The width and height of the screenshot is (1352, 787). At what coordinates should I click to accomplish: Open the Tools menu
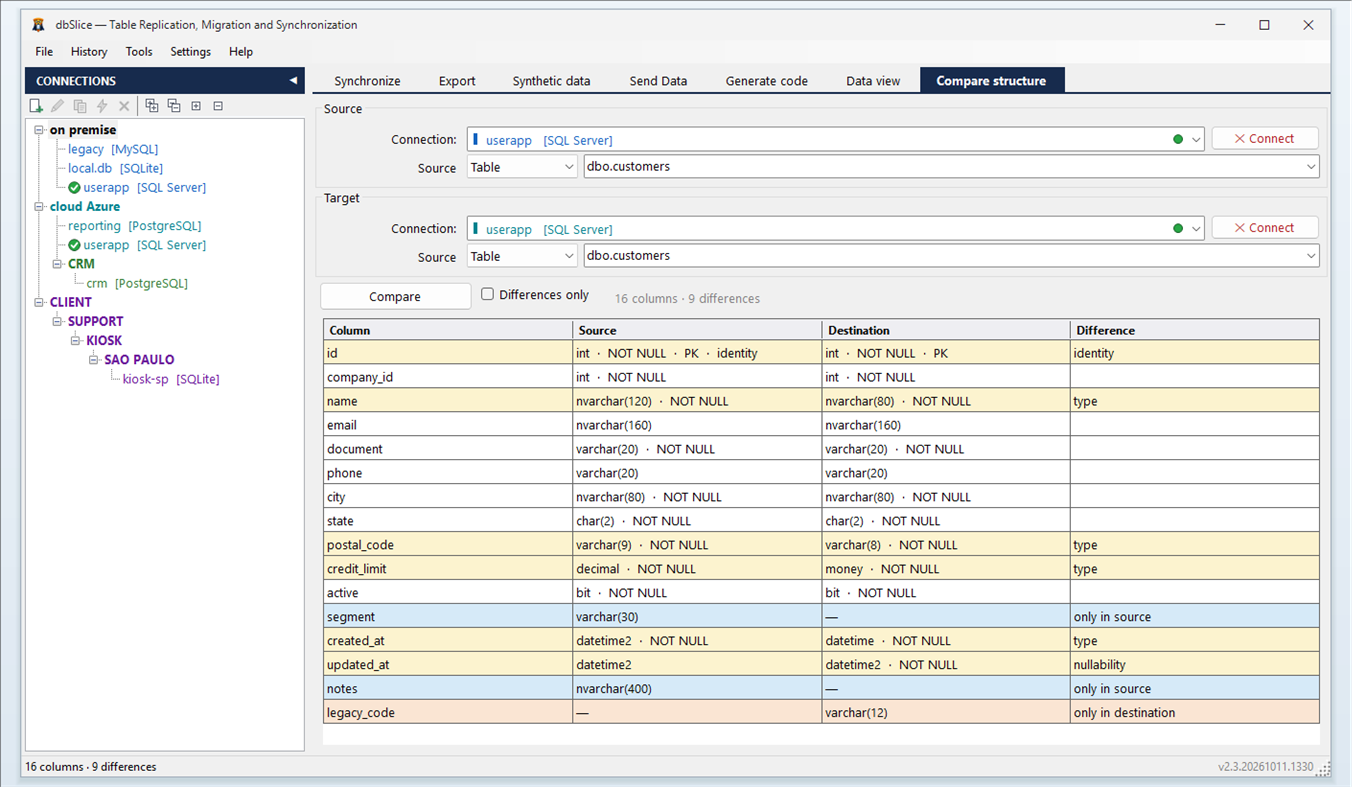(139, 52)
